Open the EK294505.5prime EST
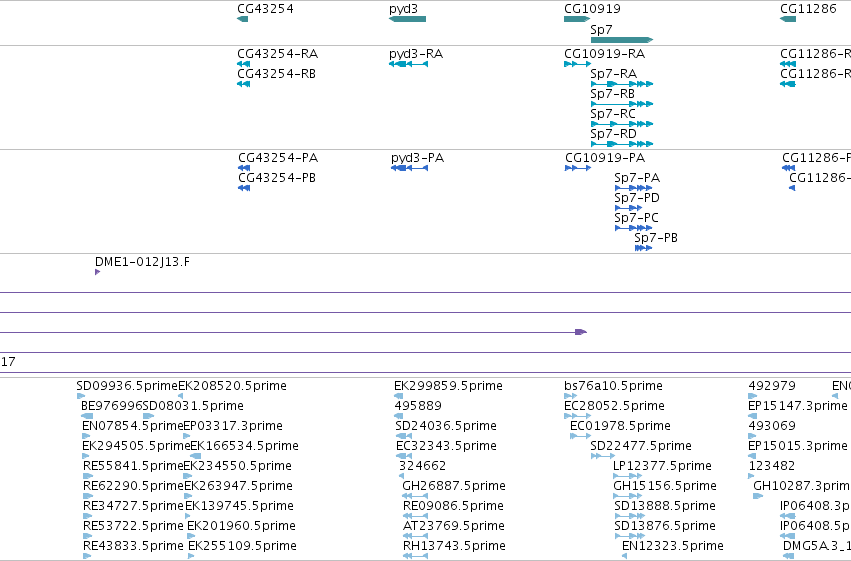This screenshot has width=851, height=561. (x=136, y=447)
